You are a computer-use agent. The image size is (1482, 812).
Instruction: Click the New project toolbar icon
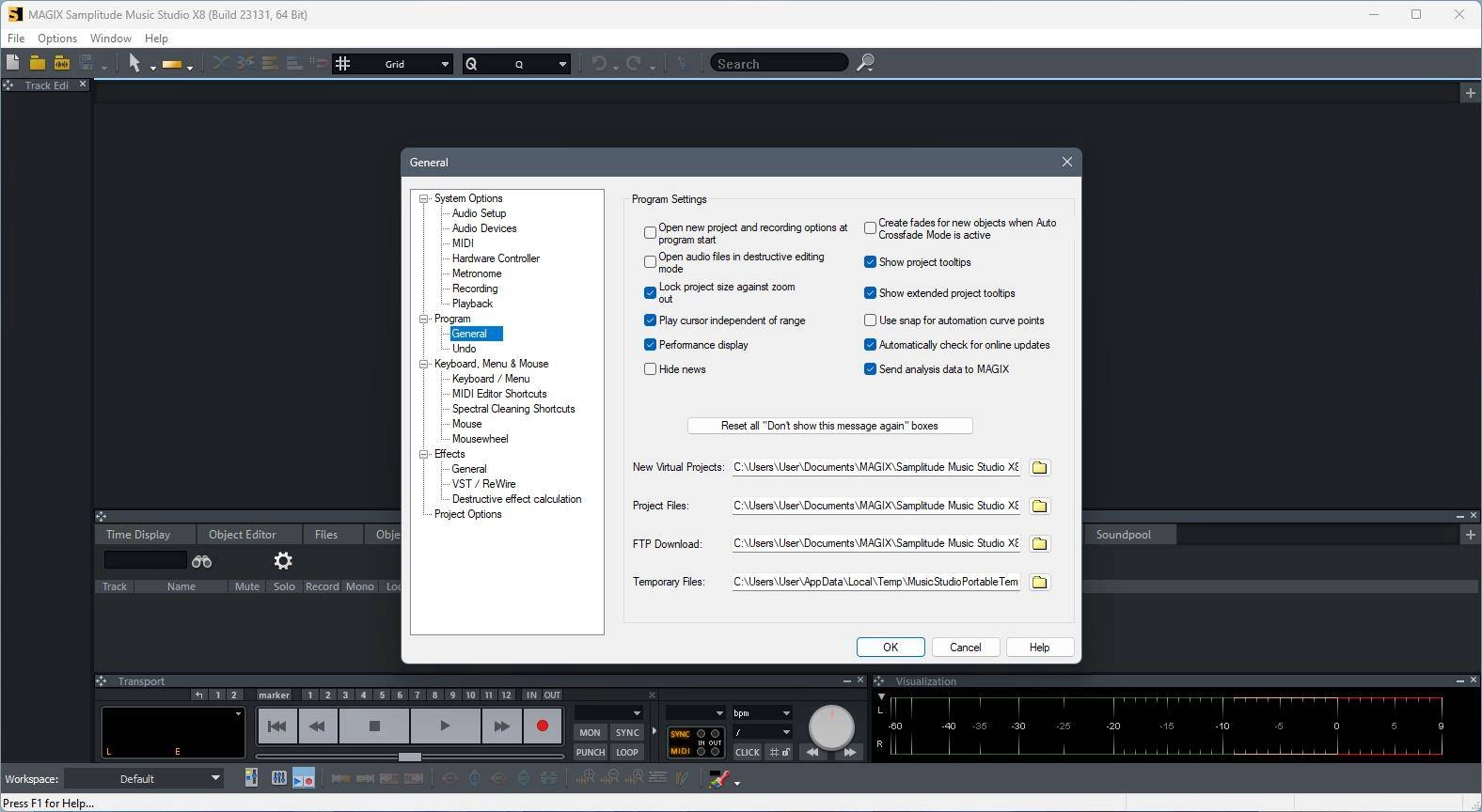(x=12, y=63)
